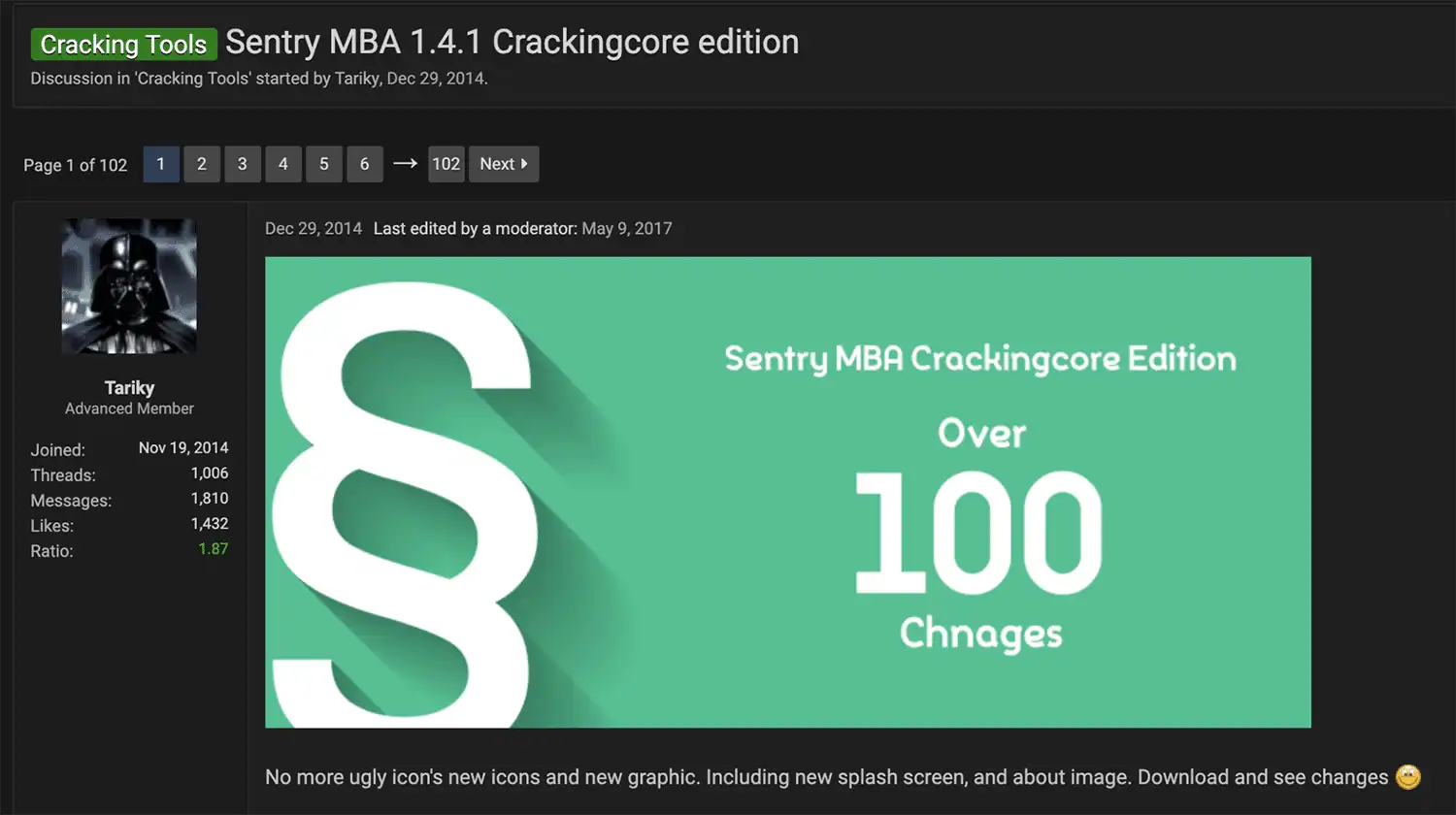
Task: Open page 6 of the thread
Action: click(365, 164)
